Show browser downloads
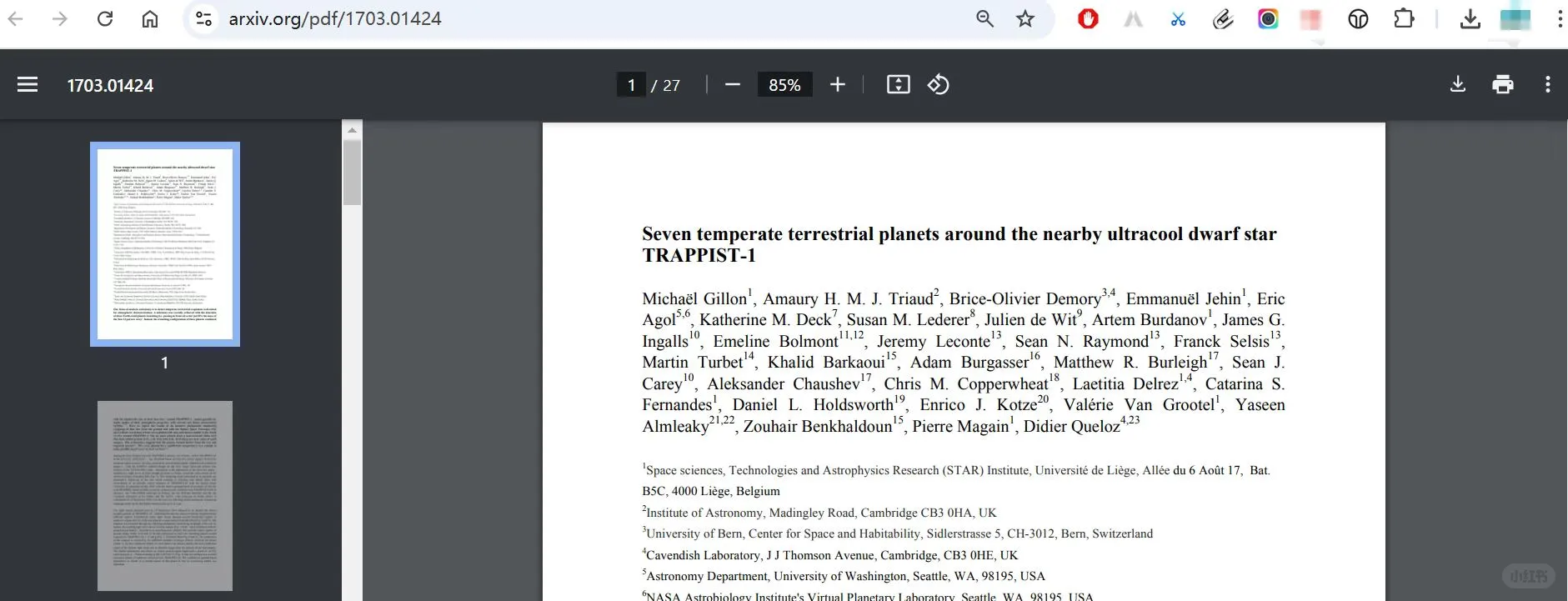 click(1470, 18)
